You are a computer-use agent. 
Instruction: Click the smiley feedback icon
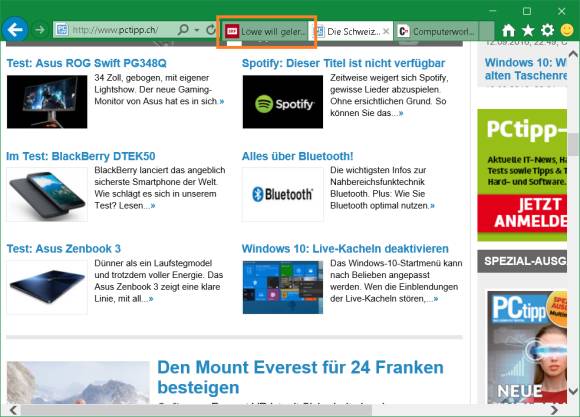tap(567, 30)
